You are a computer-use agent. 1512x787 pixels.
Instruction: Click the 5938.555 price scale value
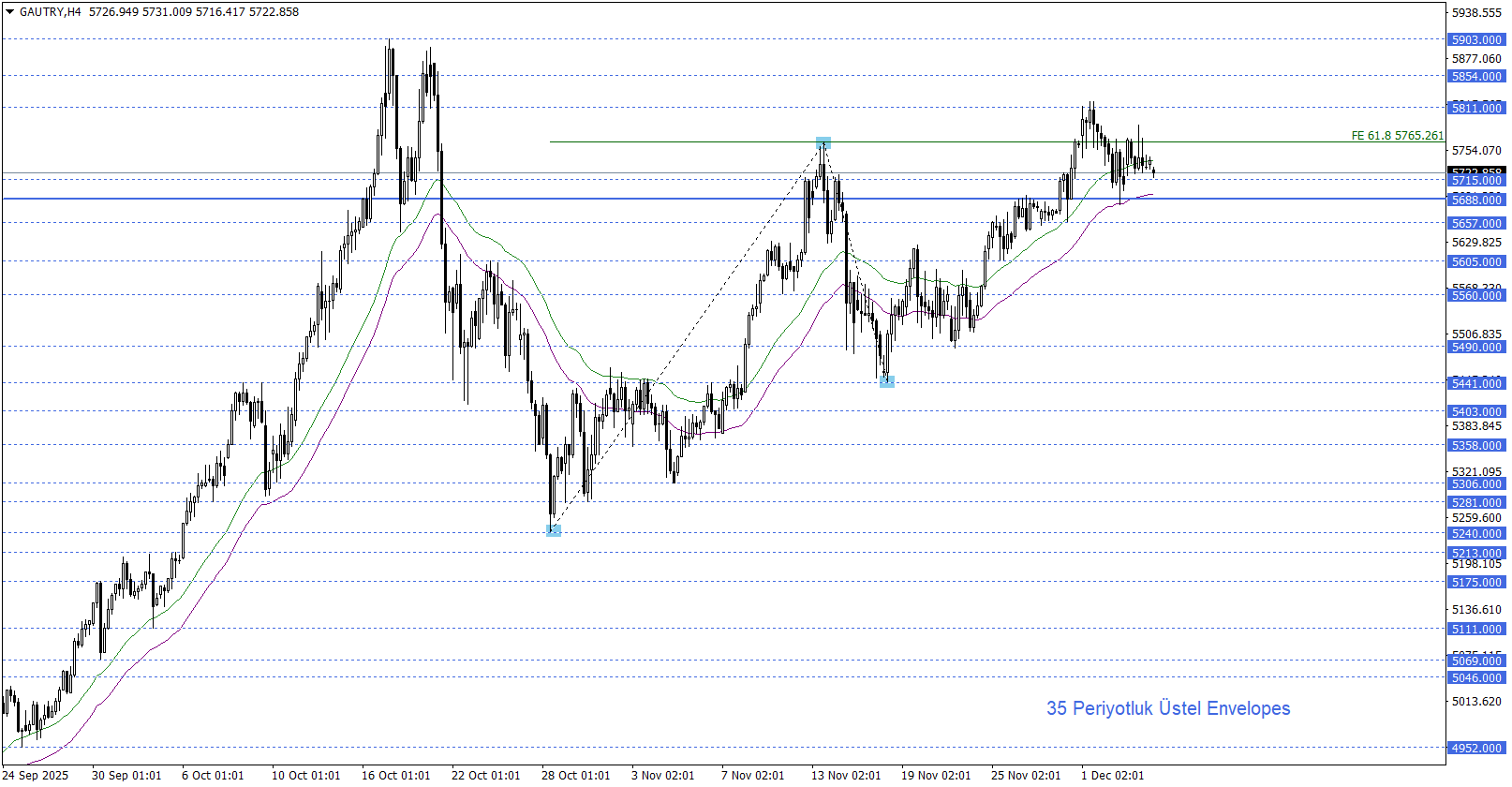point(1476,13)
